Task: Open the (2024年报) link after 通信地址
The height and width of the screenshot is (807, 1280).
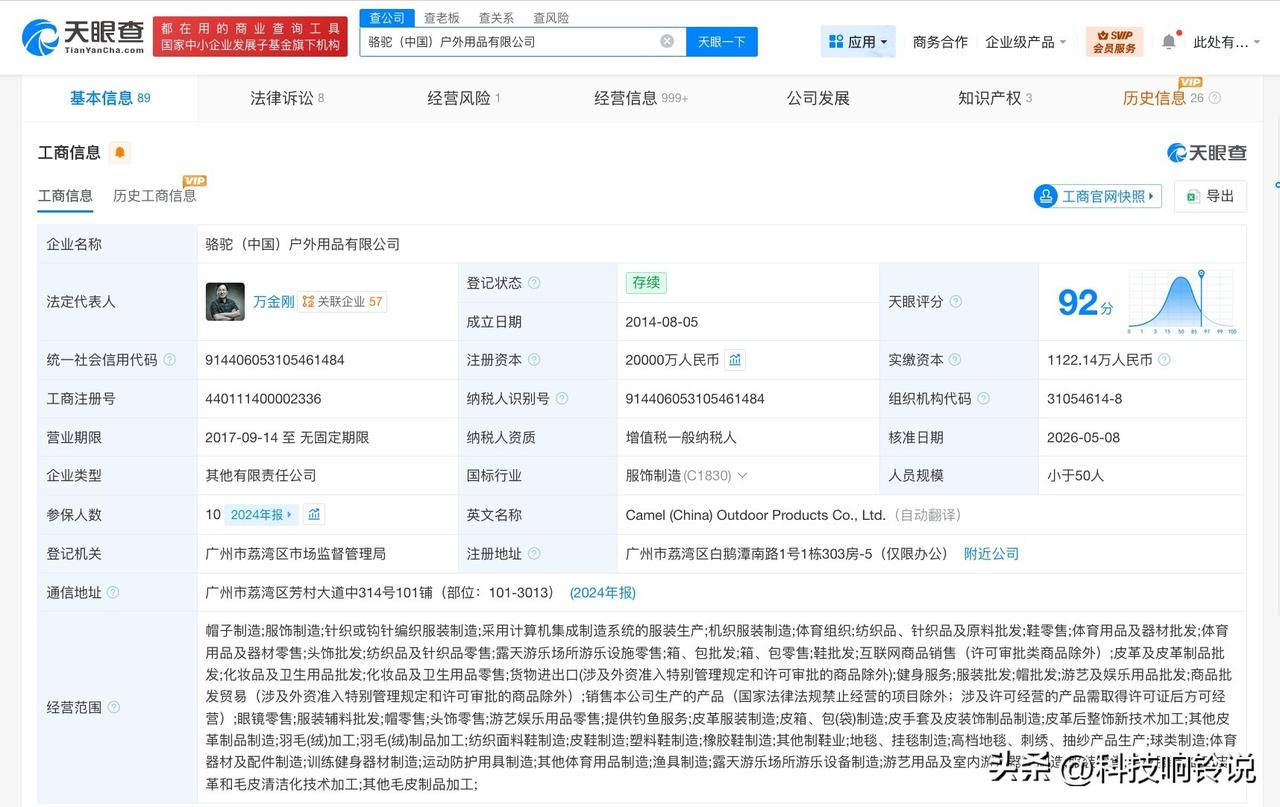Action: [x=603, y=593]
